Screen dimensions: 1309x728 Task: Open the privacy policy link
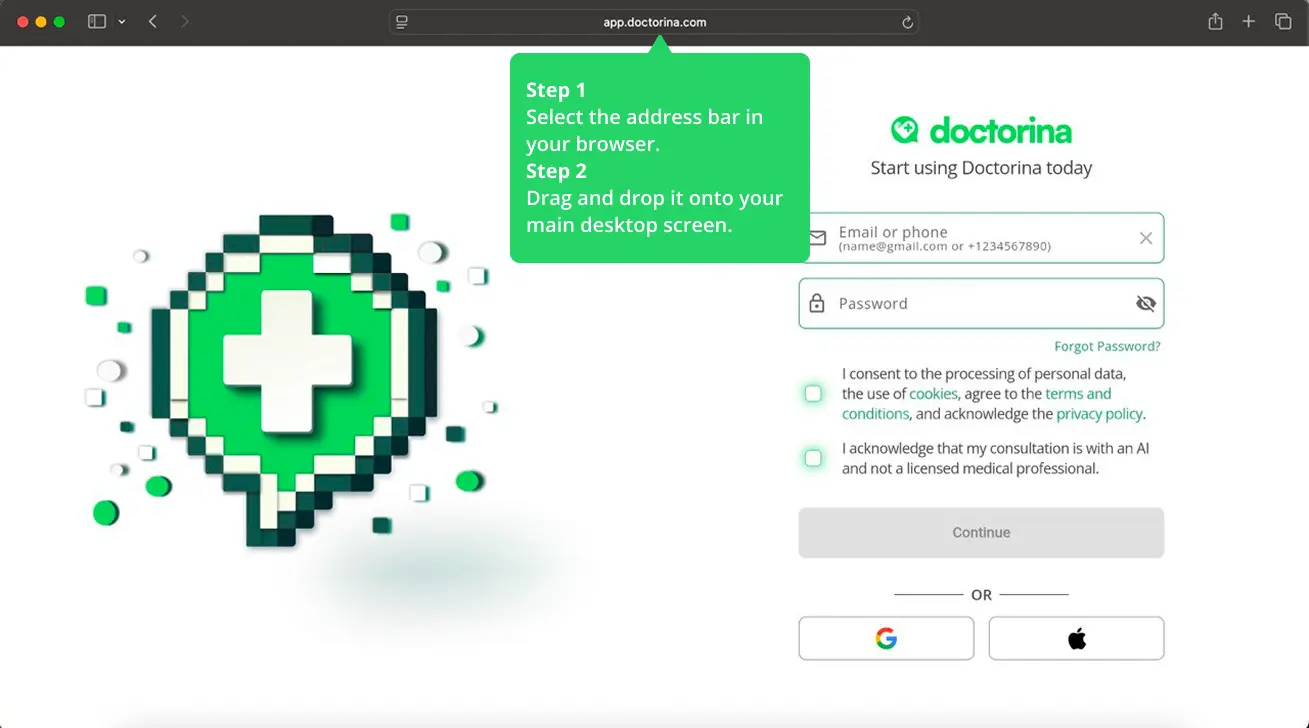(1099, 414)
